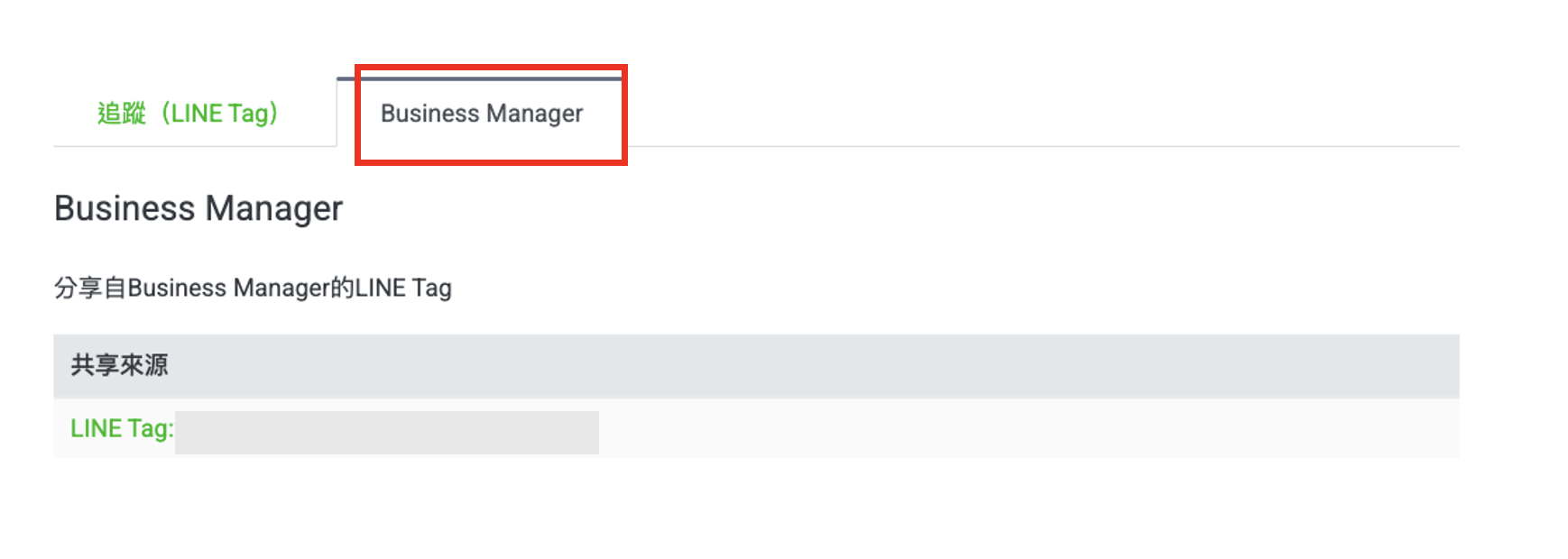Click the 分享自Business Manager的LINE Tag description text
The width and height of the screenshot is (1568, 559).
(253, 288)
